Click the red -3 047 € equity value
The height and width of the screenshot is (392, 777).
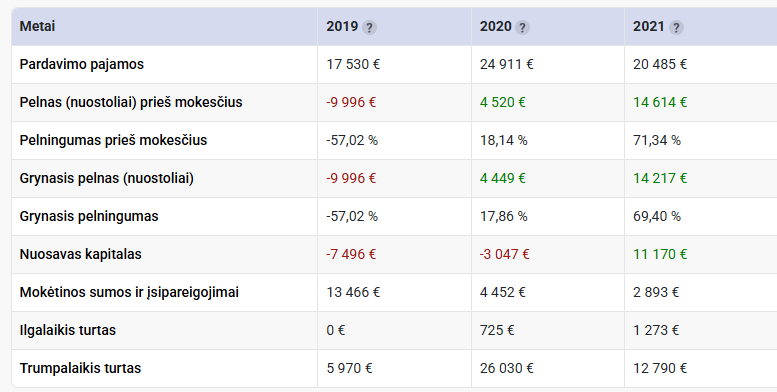point(504,254)
